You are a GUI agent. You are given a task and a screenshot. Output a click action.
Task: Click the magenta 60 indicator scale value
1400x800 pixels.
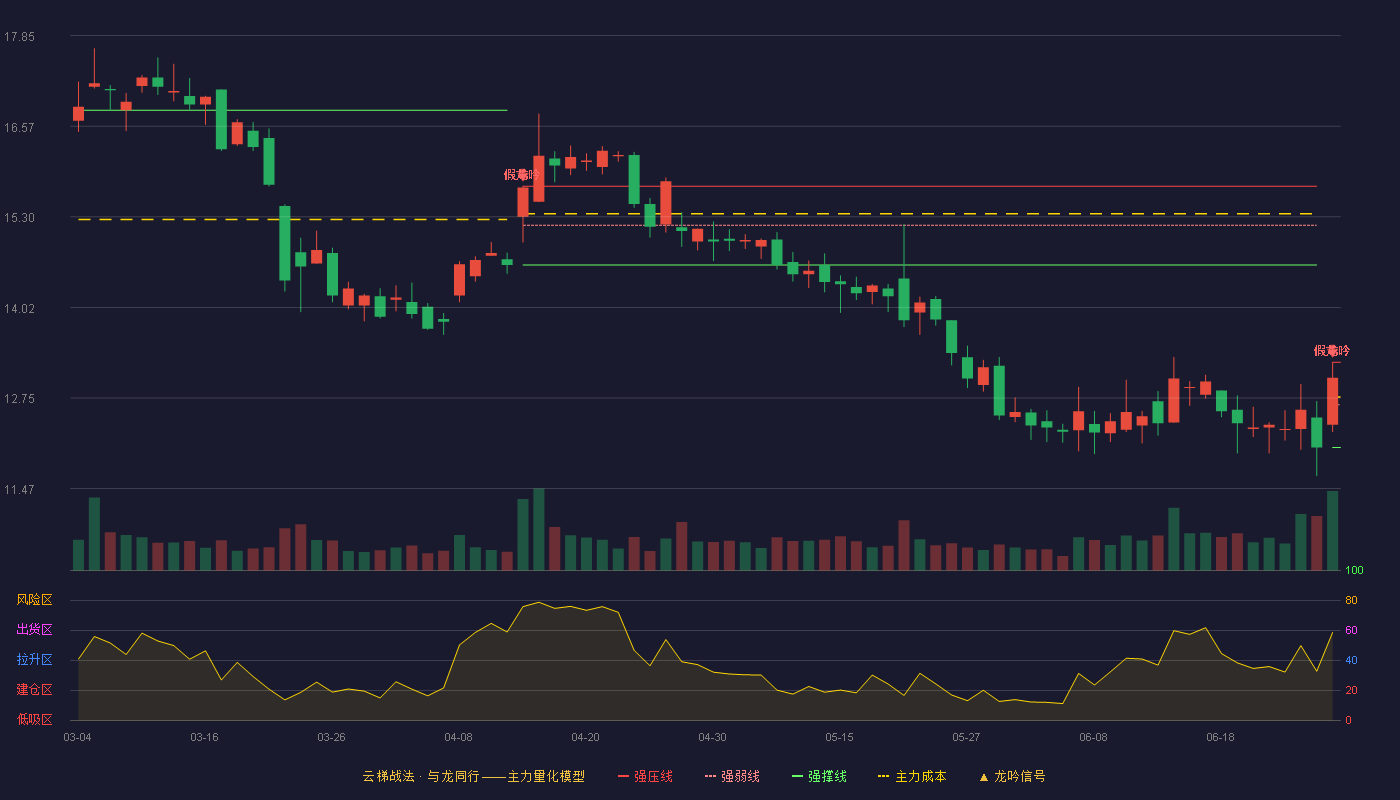(x=1351, y=630)
